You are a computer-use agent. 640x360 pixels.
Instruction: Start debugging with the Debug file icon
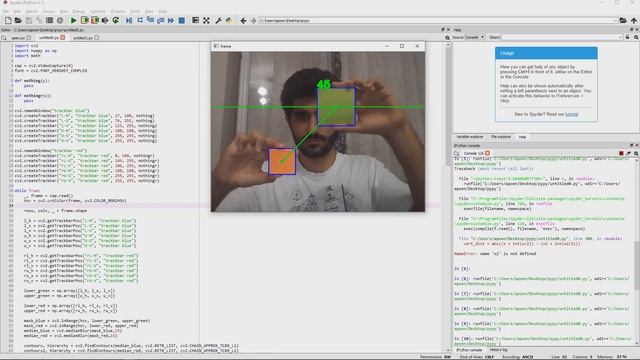pos(129,20)
